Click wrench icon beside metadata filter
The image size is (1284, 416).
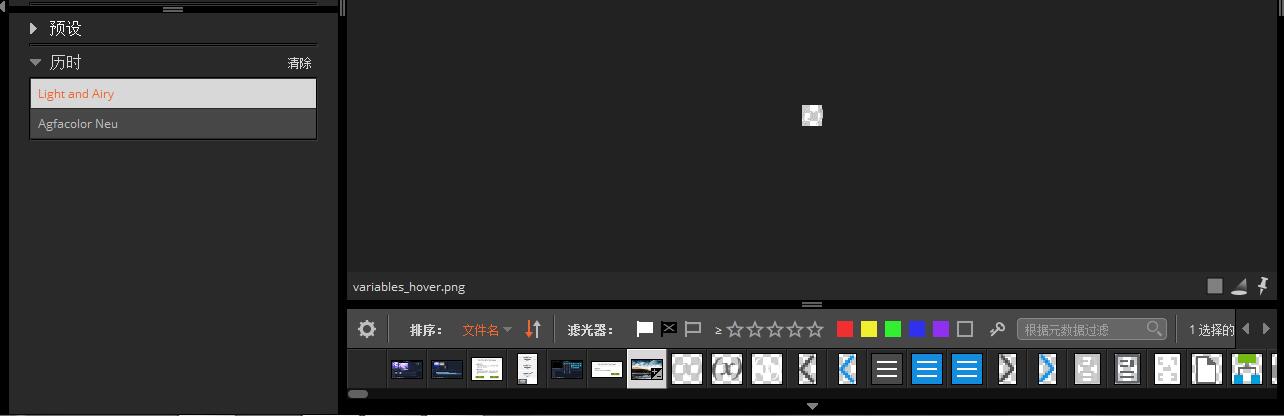point(997,329)
